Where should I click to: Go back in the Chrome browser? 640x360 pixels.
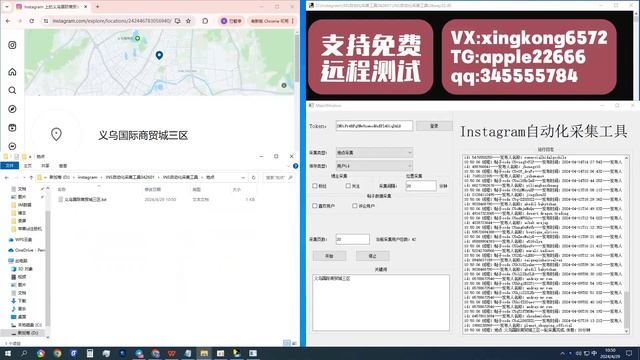(8, 21)
